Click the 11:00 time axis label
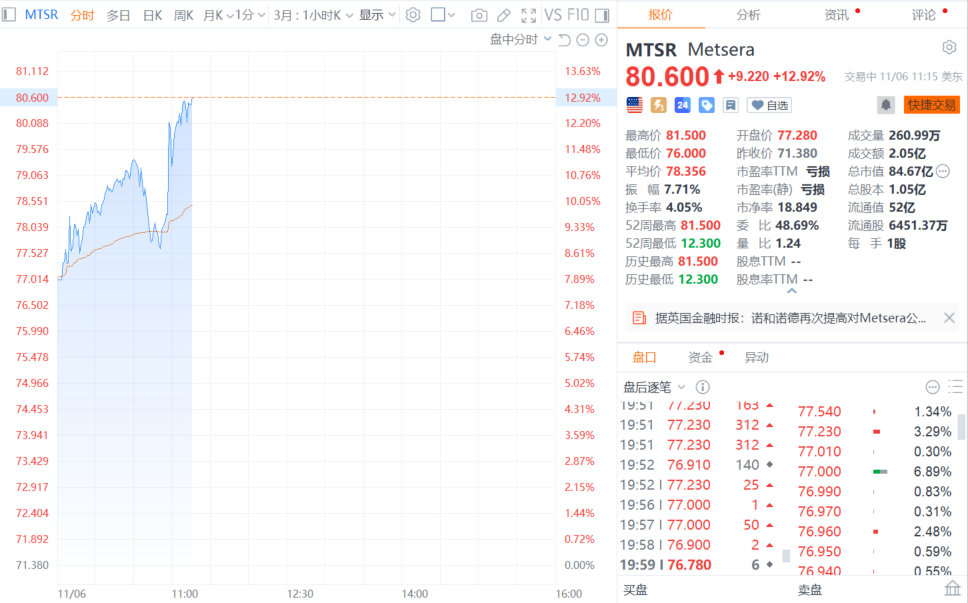Screen dimensions: 968x603 click(x=185, y=594)
